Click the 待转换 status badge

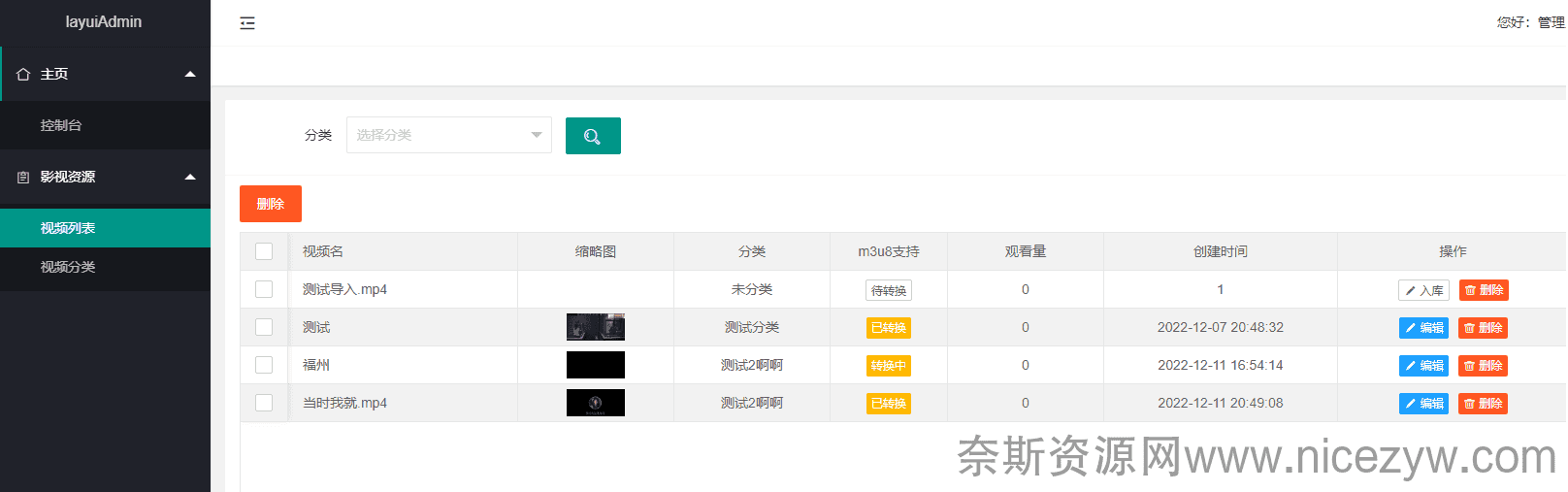click(889, 290)
